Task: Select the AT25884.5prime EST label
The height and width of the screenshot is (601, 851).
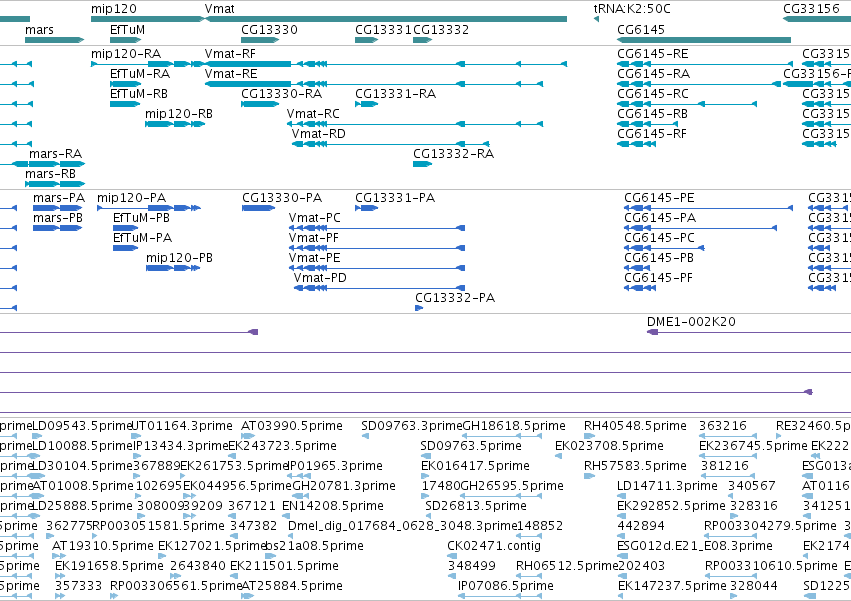Action: click(291, 586)
